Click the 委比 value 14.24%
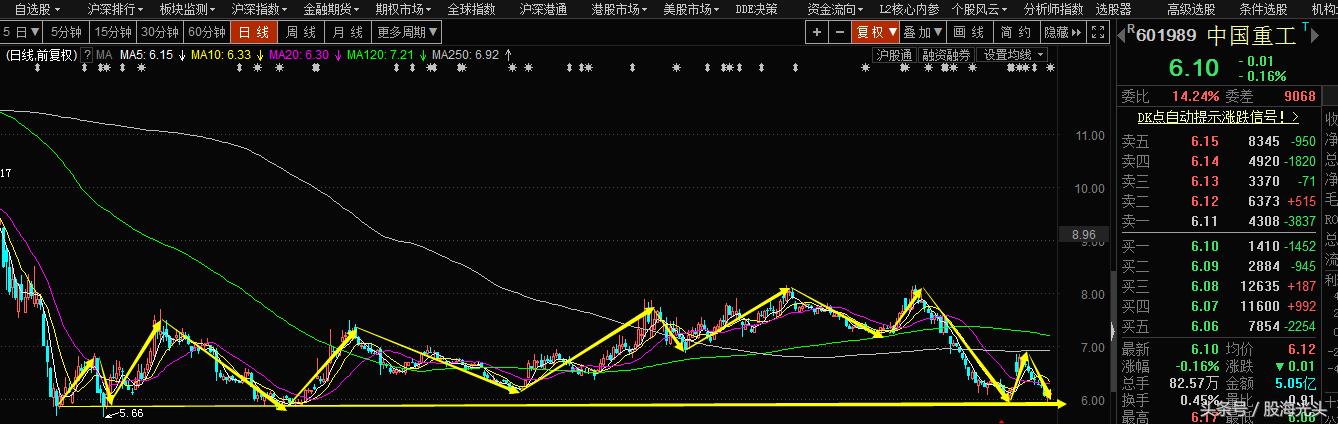Image resolution: width=1338 pixels, height=424 pixels. coord(1195,96)
